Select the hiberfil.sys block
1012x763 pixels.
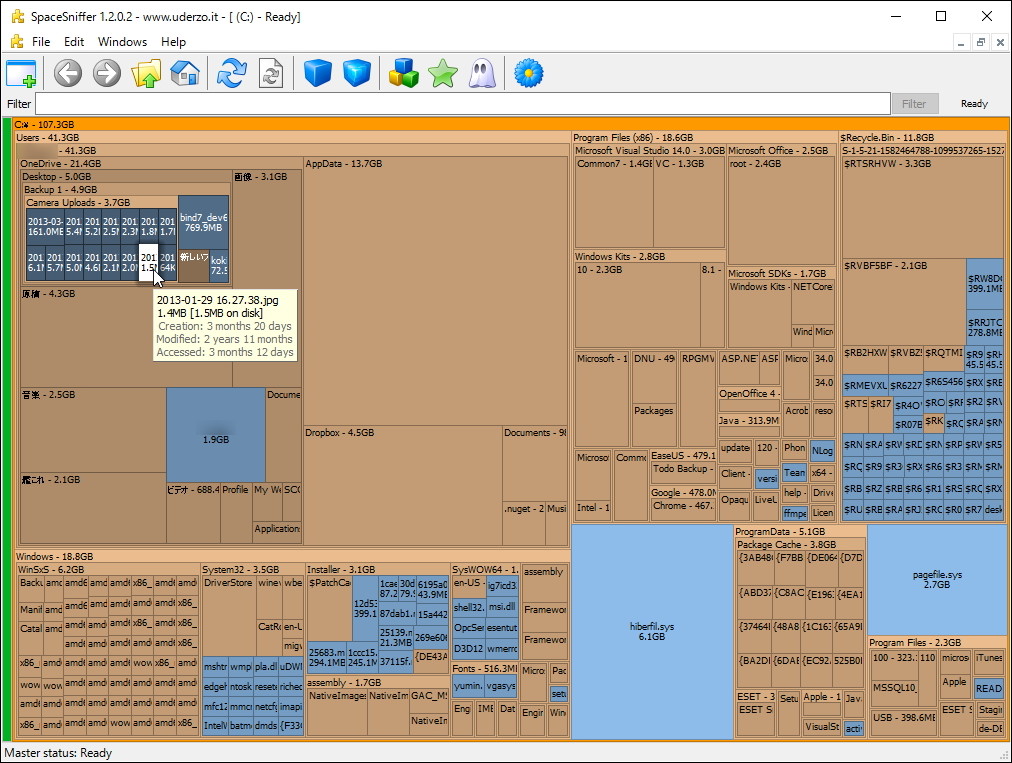[651, 630]
